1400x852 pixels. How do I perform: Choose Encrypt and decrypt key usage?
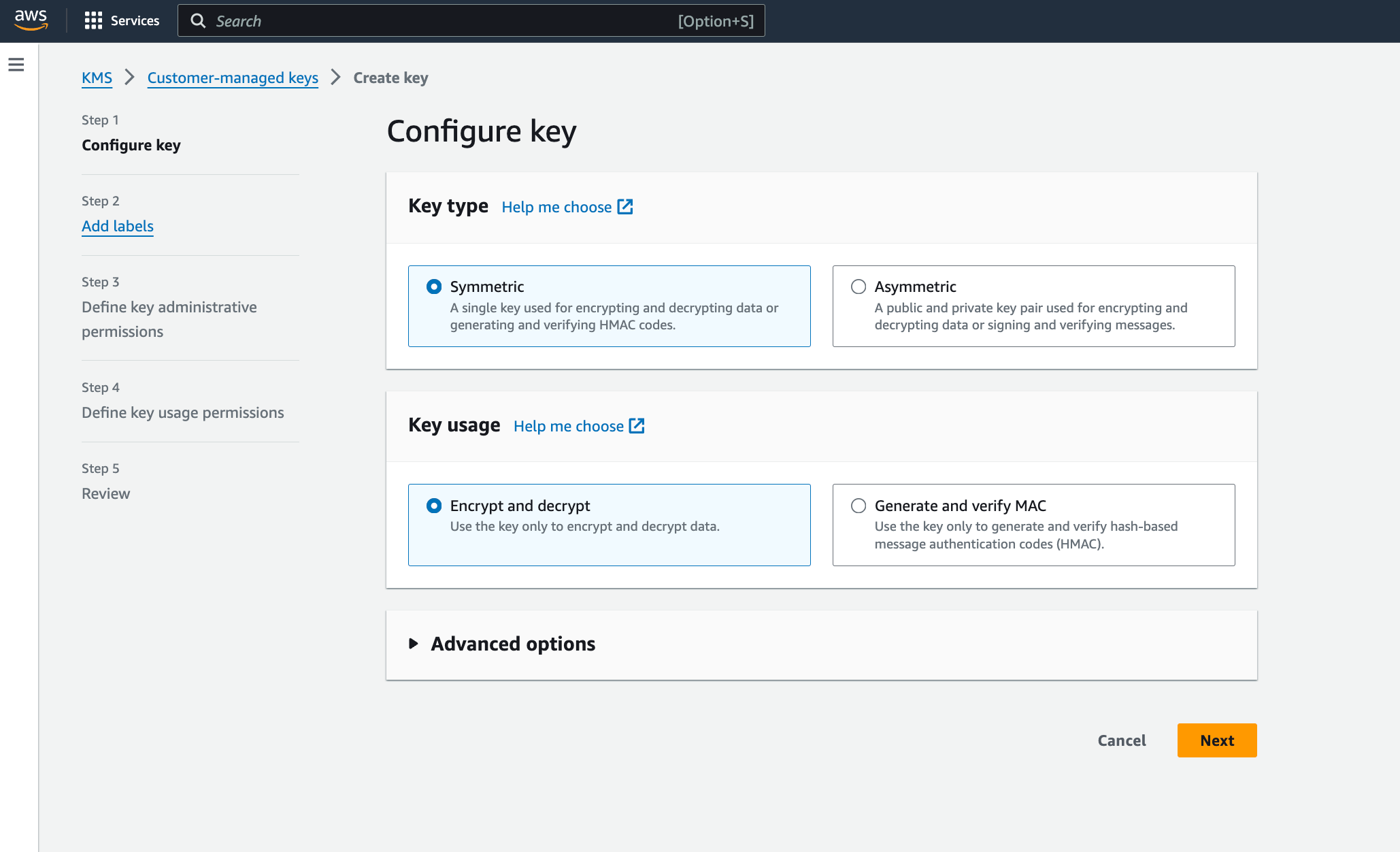click(434, 506)
